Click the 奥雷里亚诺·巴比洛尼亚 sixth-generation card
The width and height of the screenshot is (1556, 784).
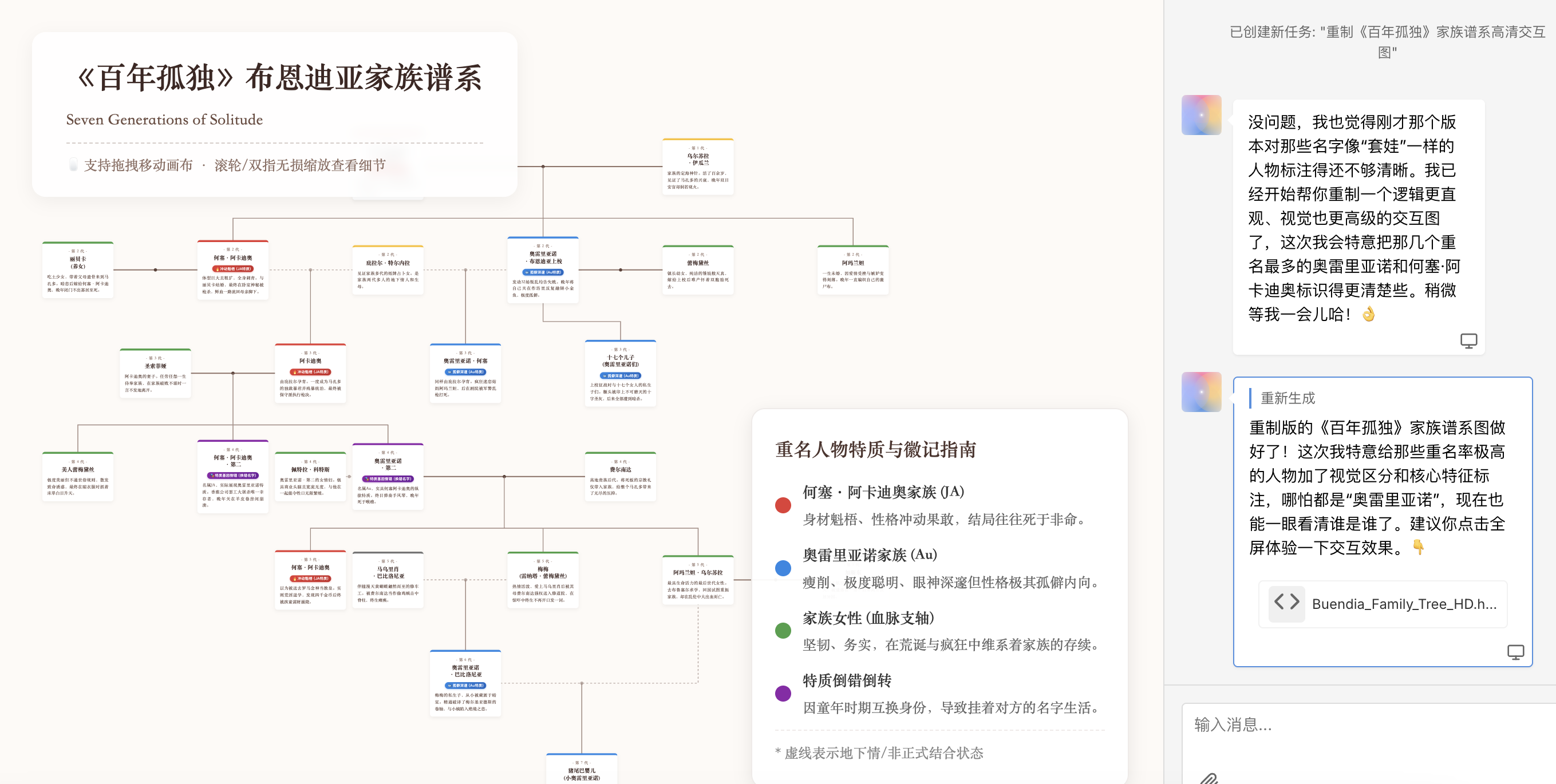click(465, 683)
